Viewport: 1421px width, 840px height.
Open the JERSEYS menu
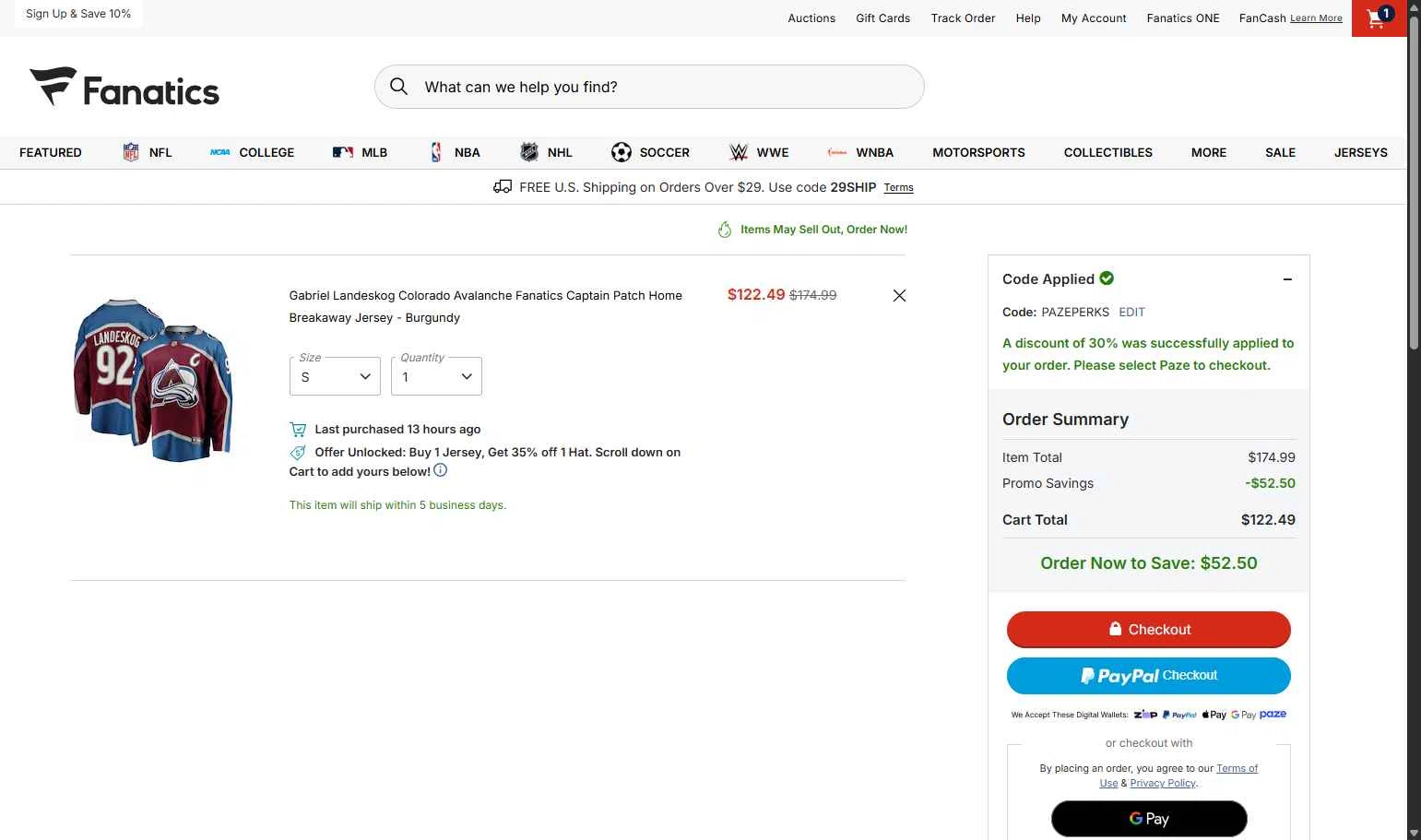(1360, 152)
